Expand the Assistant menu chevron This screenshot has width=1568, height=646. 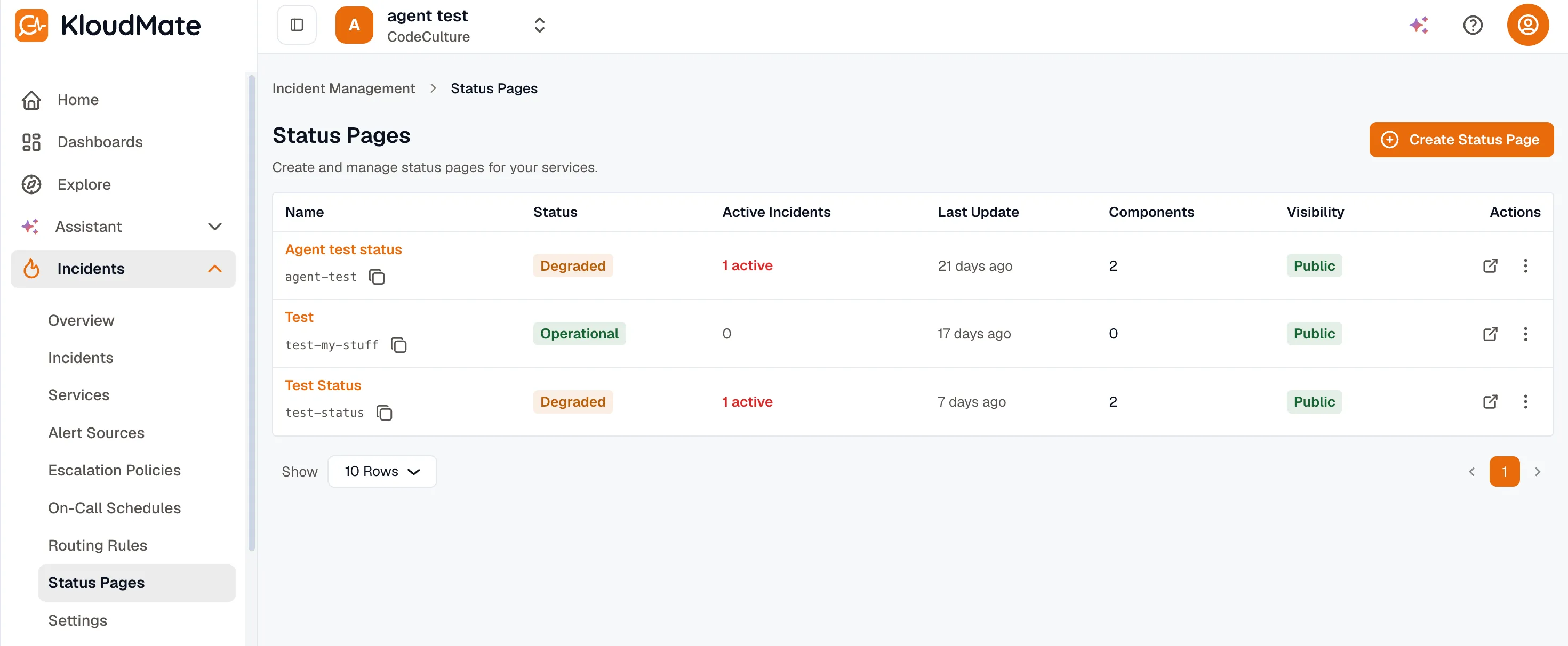[x=215, y=227]
